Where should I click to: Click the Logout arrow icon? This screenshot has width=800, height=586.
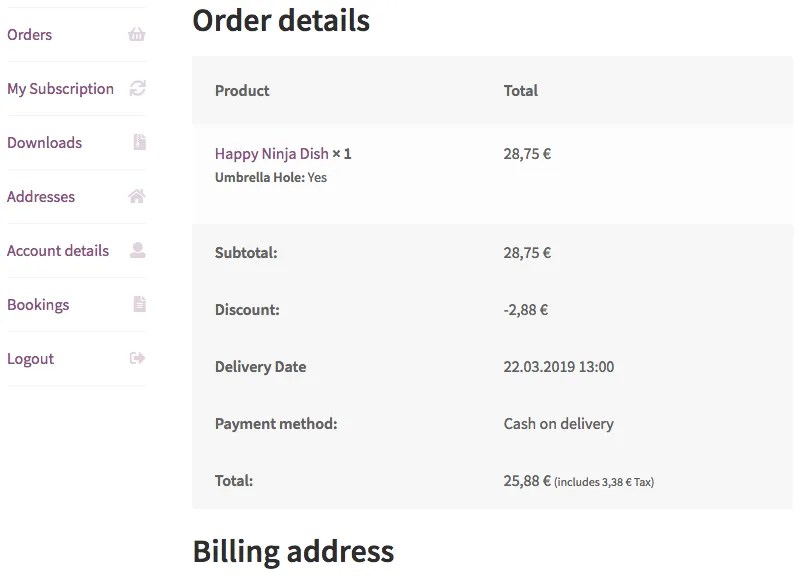click(x=138, y=359)
